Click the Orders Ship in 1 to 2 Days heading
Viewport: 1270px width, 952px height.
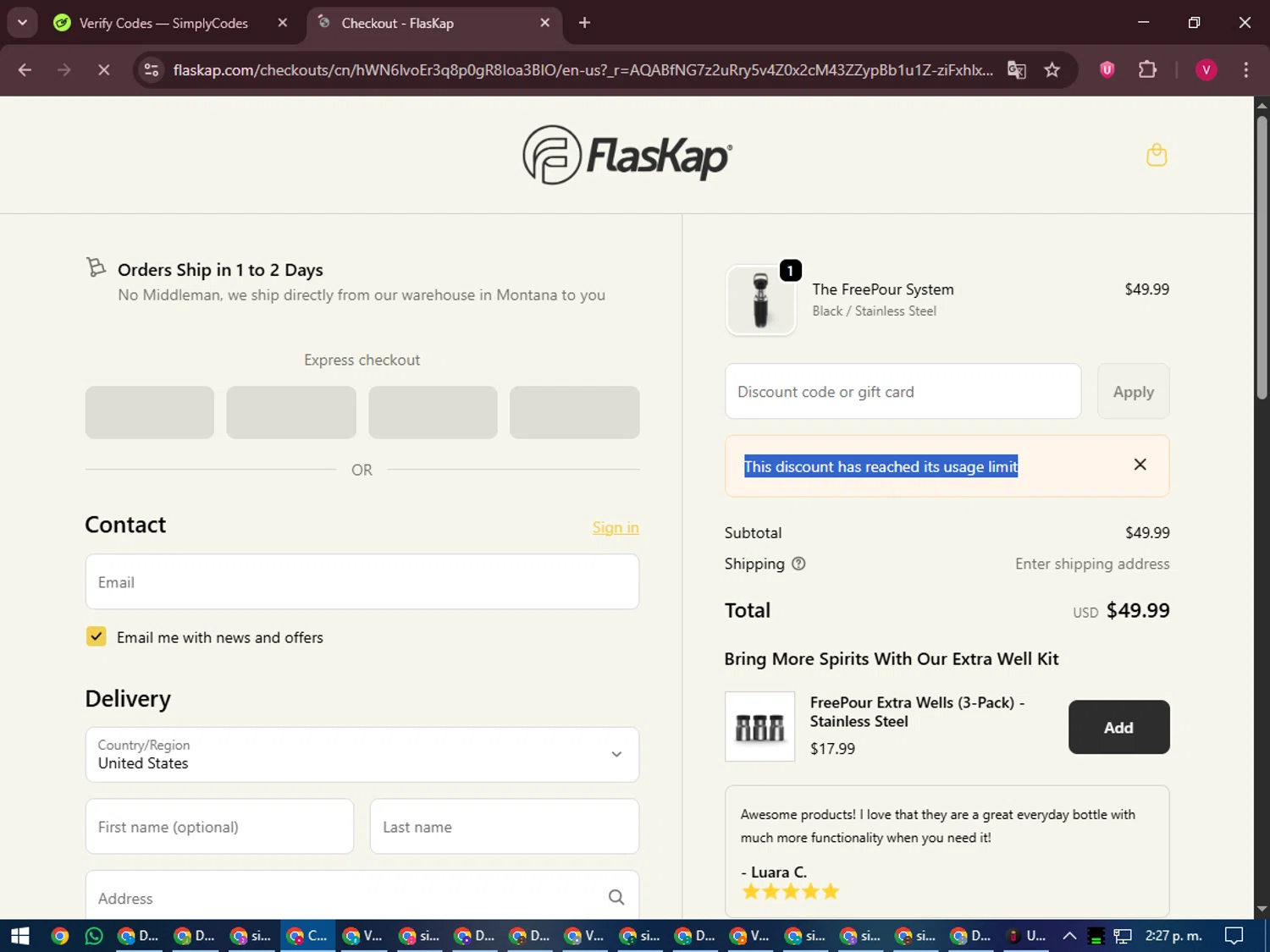(220, 270)
